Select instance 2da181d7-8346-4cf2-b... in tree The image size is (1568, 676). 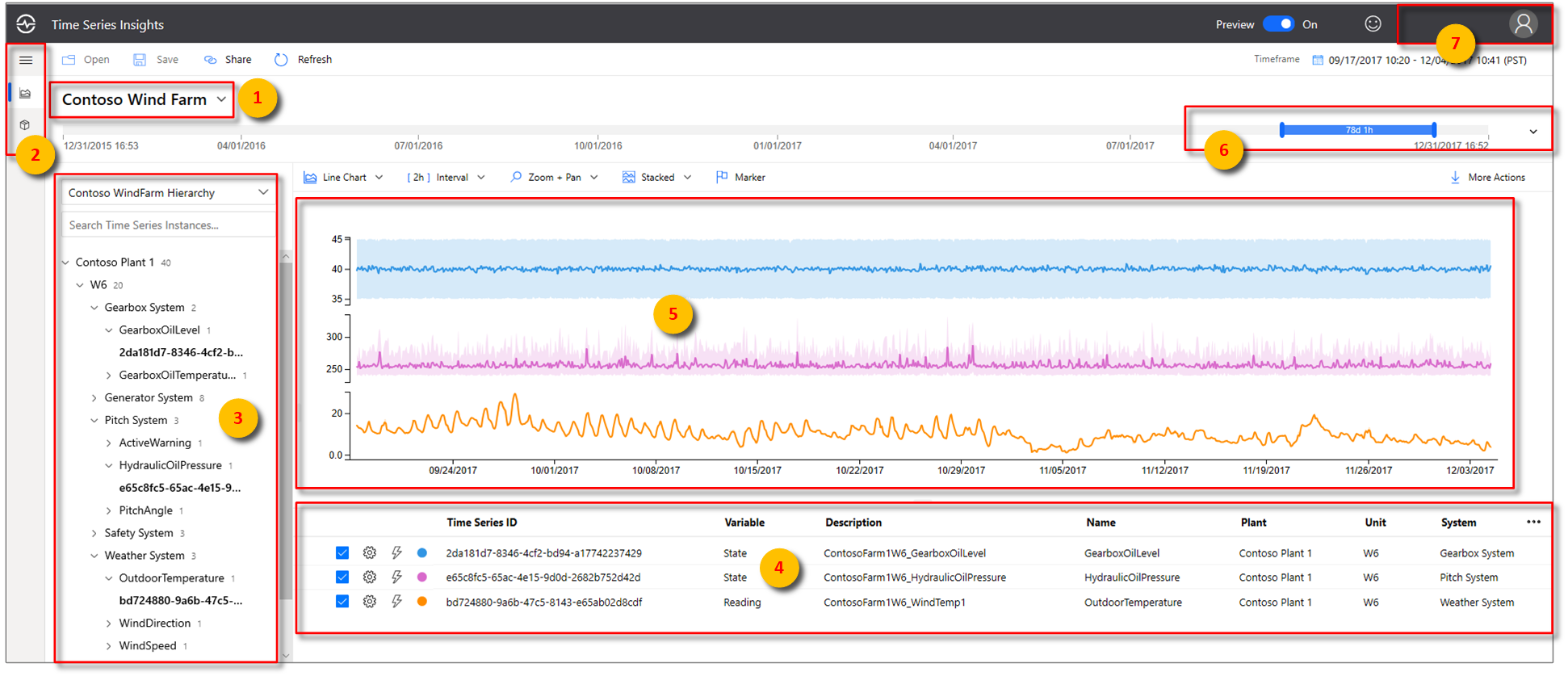(181, 353)
